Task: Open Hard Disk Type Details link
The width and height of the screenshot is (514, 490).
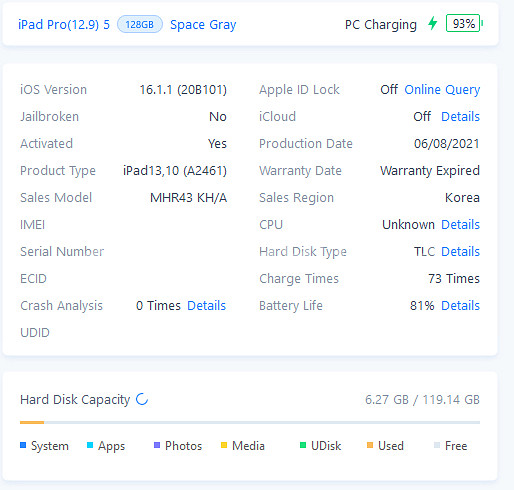Action: [x=460, y=252]
